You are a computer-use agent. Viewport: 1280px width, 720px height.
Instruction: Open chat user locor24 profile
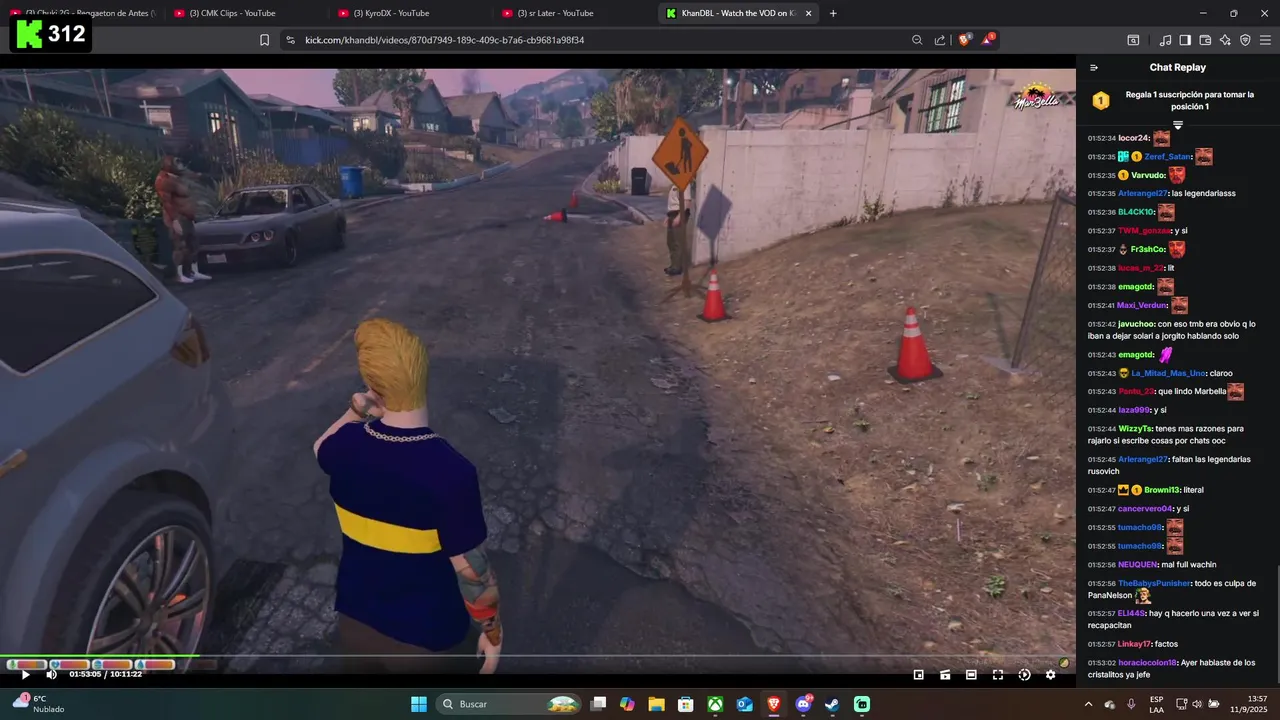point(1133,138)
